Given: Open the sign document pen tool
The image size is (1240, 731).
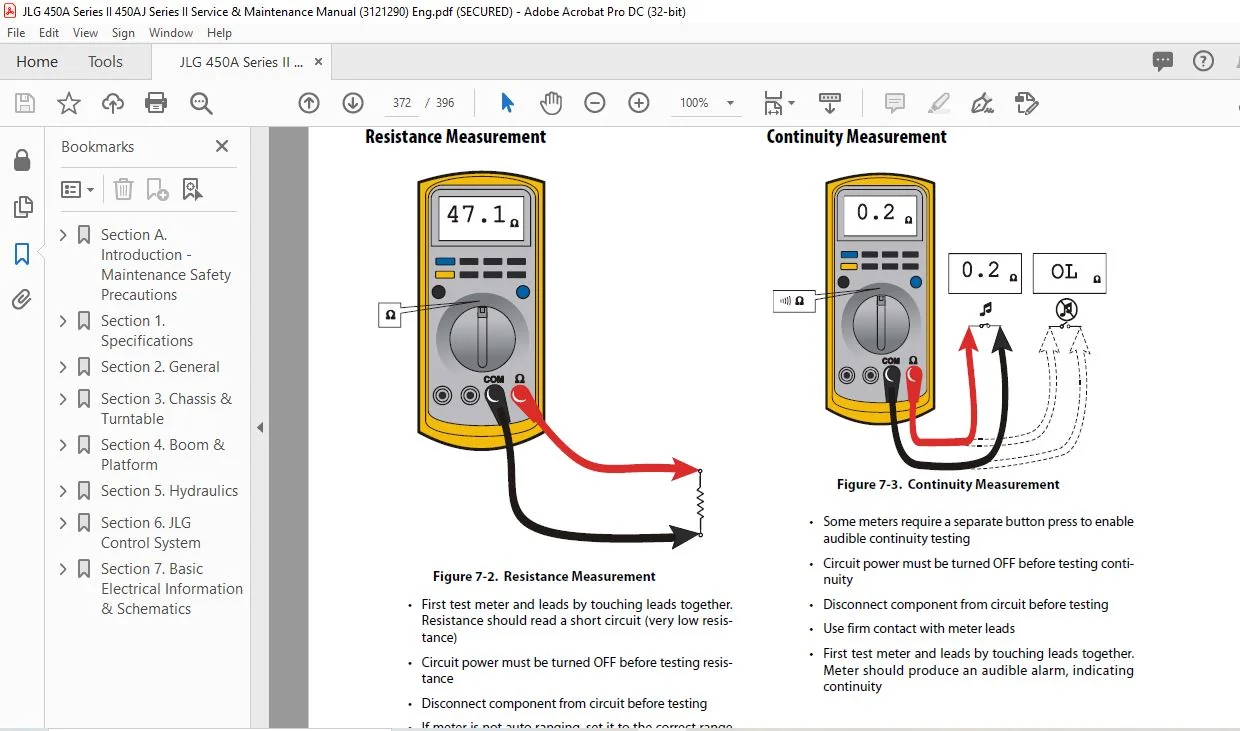Looking at the screenshot, I should [982, 103].
